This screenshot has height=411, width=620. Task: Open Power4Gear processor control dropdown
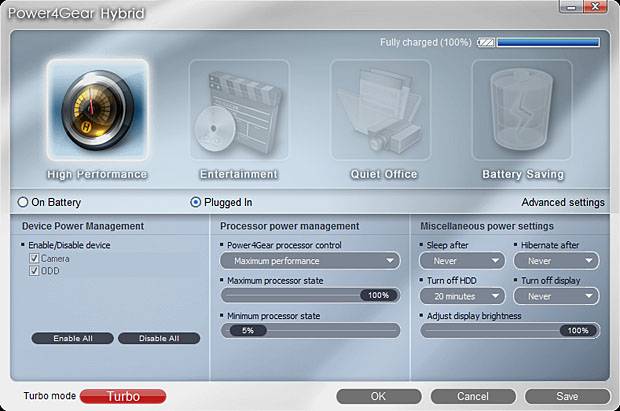[x=310, y=261]
